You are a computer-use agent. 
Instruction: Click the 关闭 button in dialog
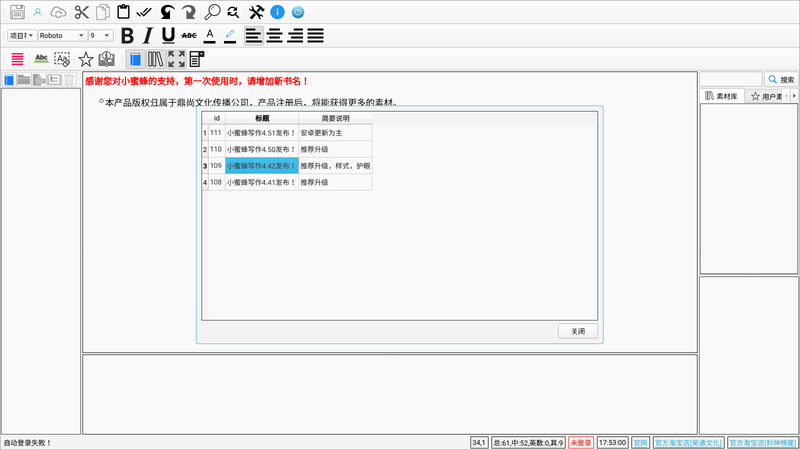click(x=578, y=331)
